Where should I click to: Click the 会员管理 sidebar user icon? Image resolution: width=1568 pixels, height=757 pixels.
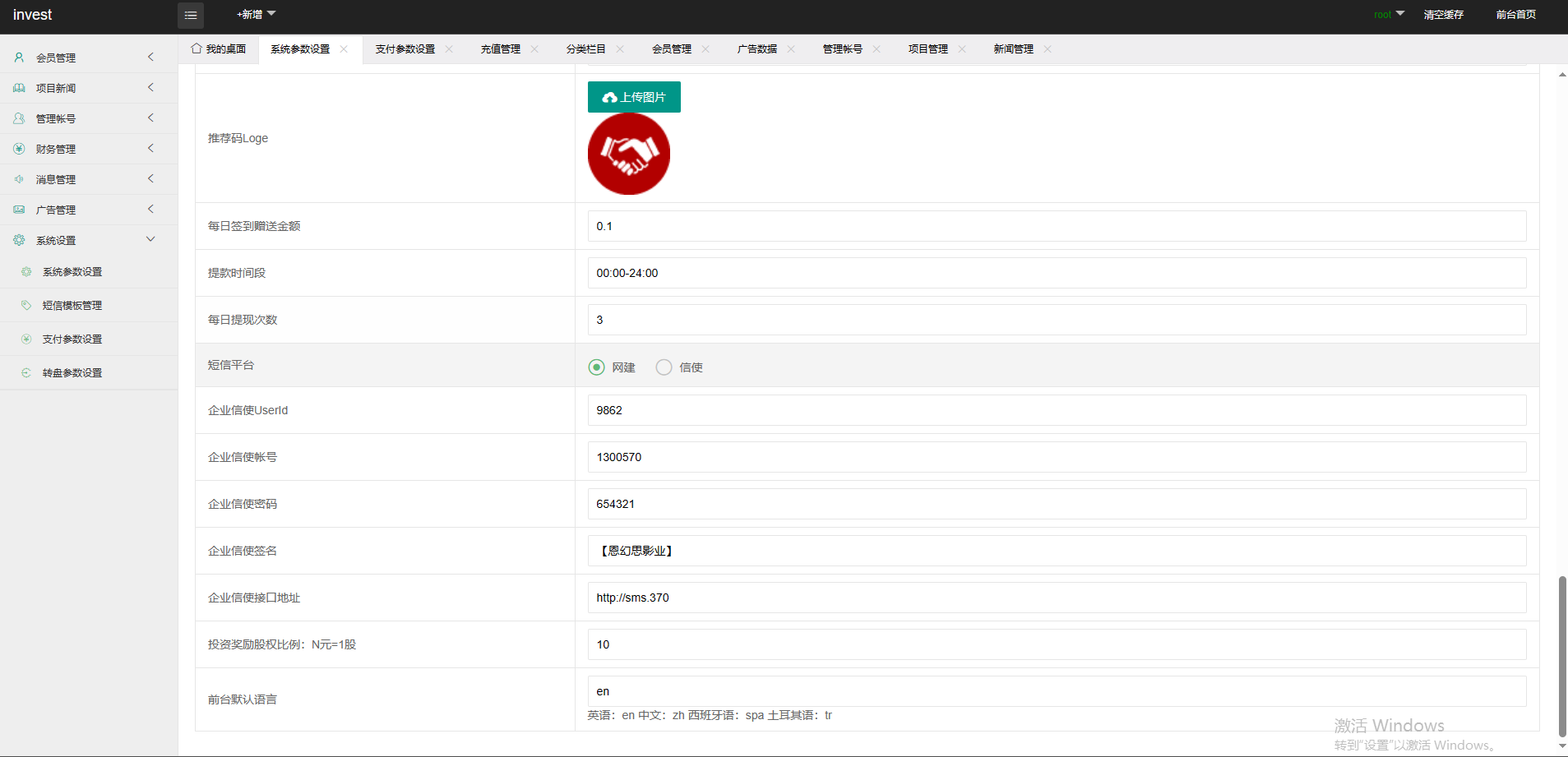tap(19, 58)
